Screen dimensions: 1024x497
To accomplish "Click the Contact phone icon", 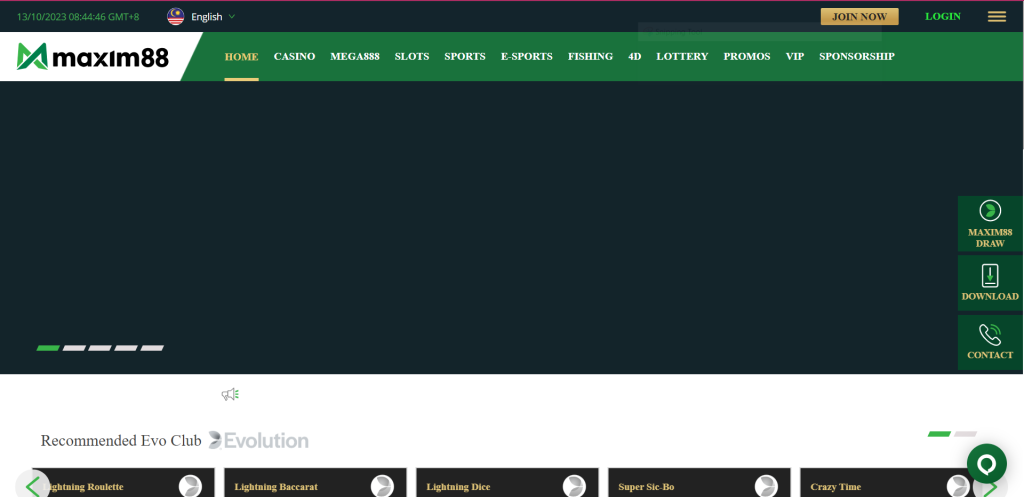I will tap(990, 334).
